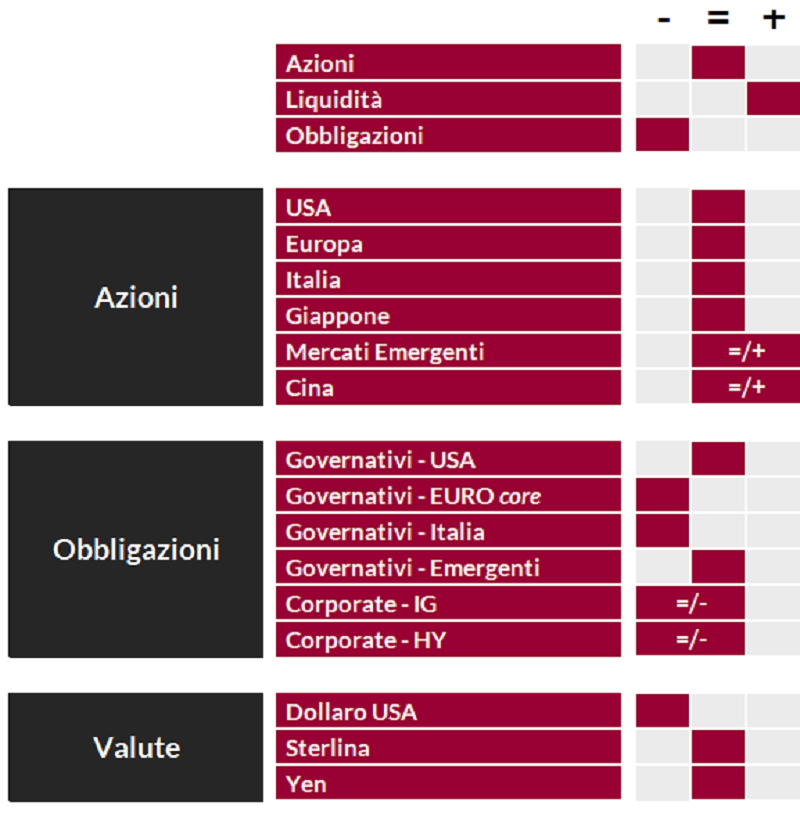Click the plus symbol column header
Viewport: 800px width, 816px height.
point(773,19)
